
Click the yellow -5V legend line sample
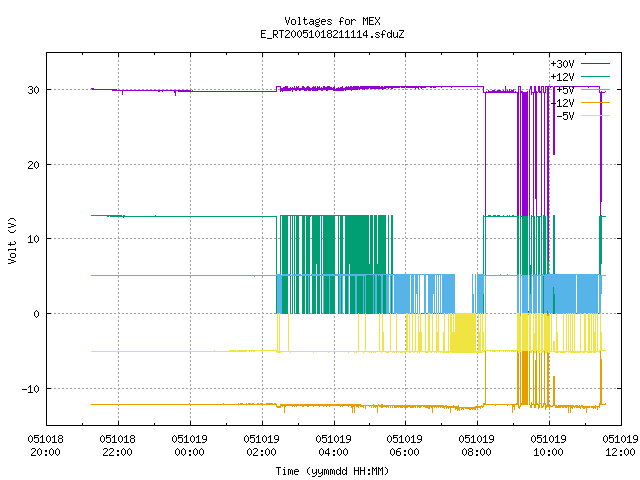596,116
